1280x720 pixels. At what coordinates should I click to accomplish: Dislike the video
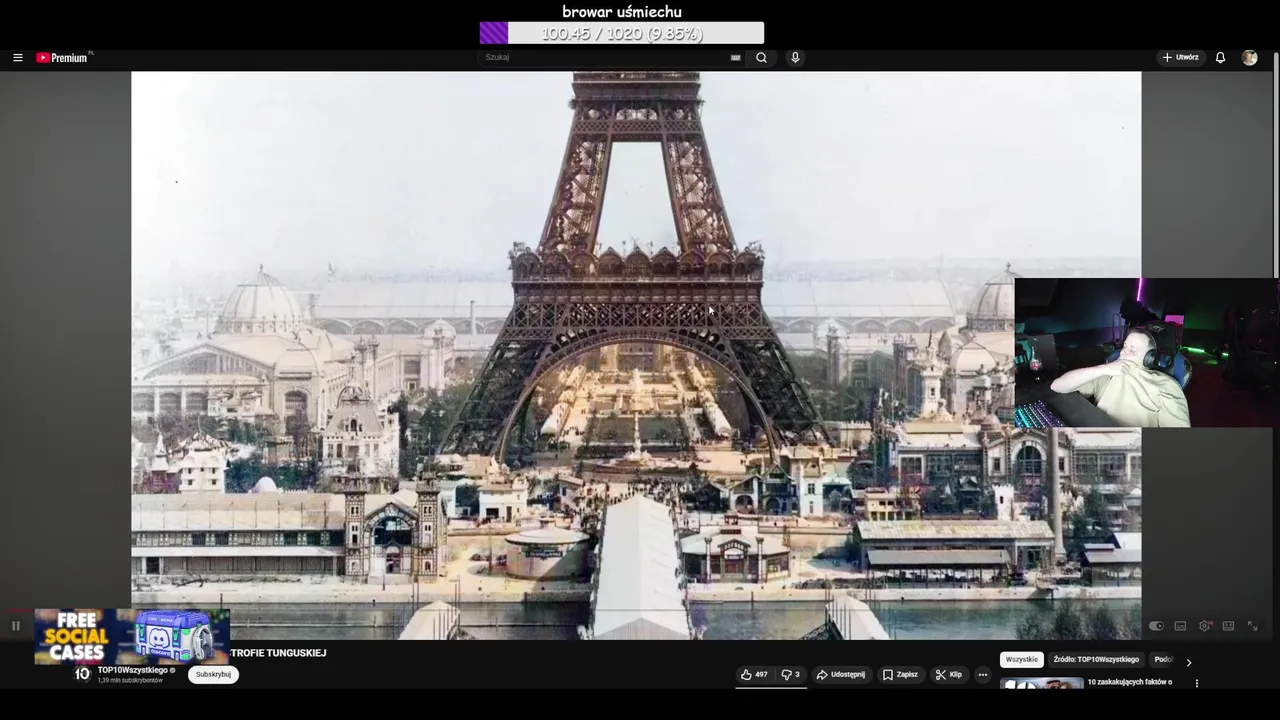[790, 675]
